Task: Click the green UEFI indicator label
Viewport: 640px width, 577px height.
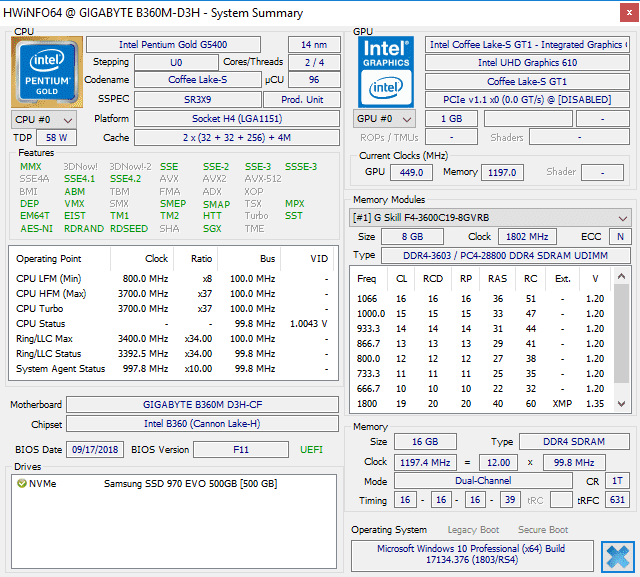Action: tap(311, 450)
